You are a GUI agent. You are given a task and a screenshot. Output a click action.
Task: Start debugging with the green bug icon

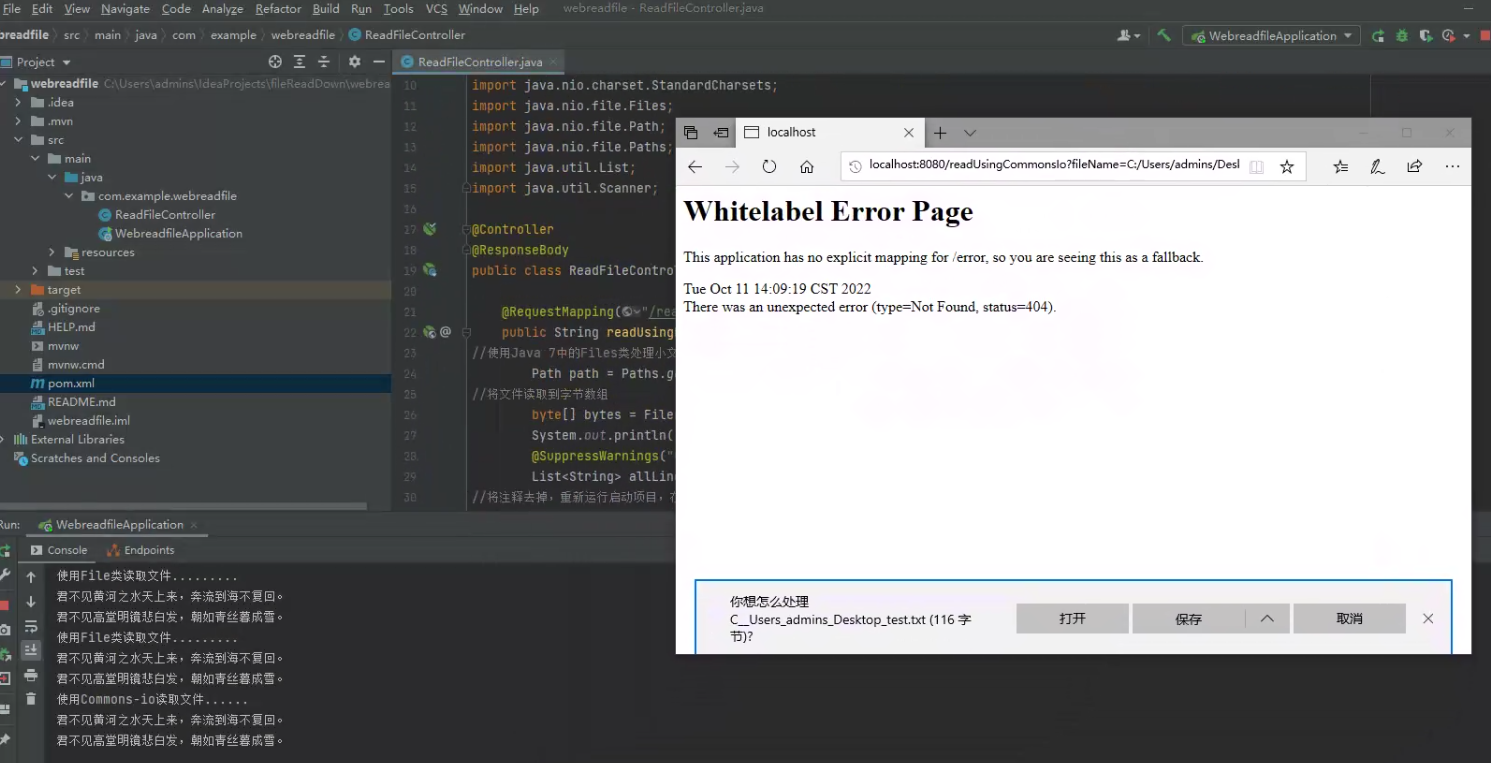tap(1402, 36)
